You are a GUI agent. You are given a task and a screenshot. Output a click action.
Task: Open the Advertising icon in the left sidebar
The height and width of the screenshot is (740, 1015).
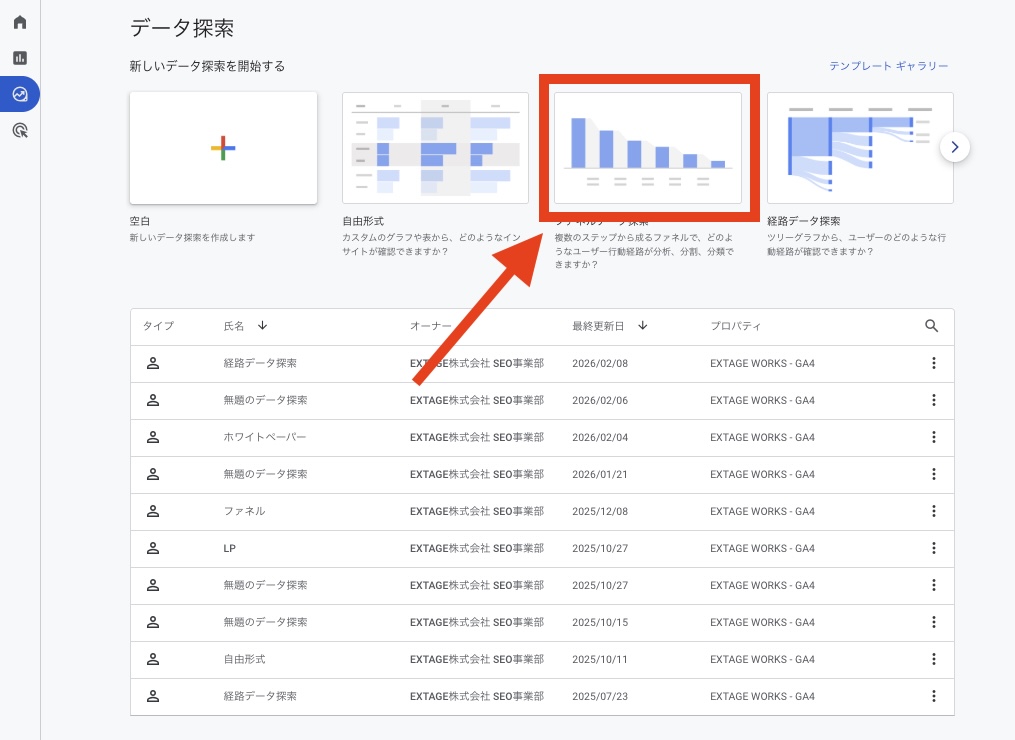19,131
